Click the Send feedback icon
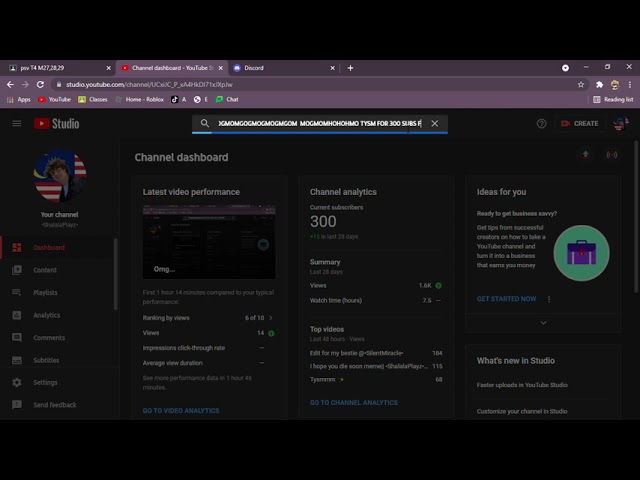640x480 pixels. (17, 405)
